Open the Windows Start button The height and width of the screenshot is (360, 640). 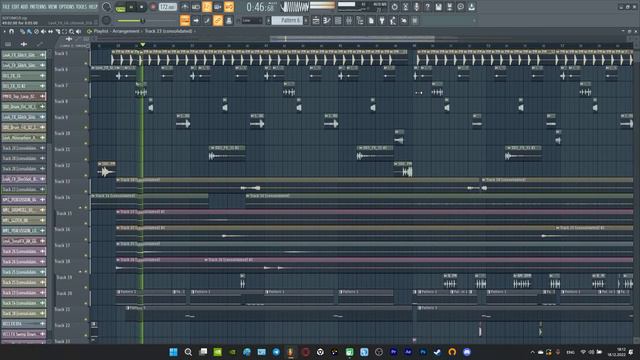click(x=173, y=352)
